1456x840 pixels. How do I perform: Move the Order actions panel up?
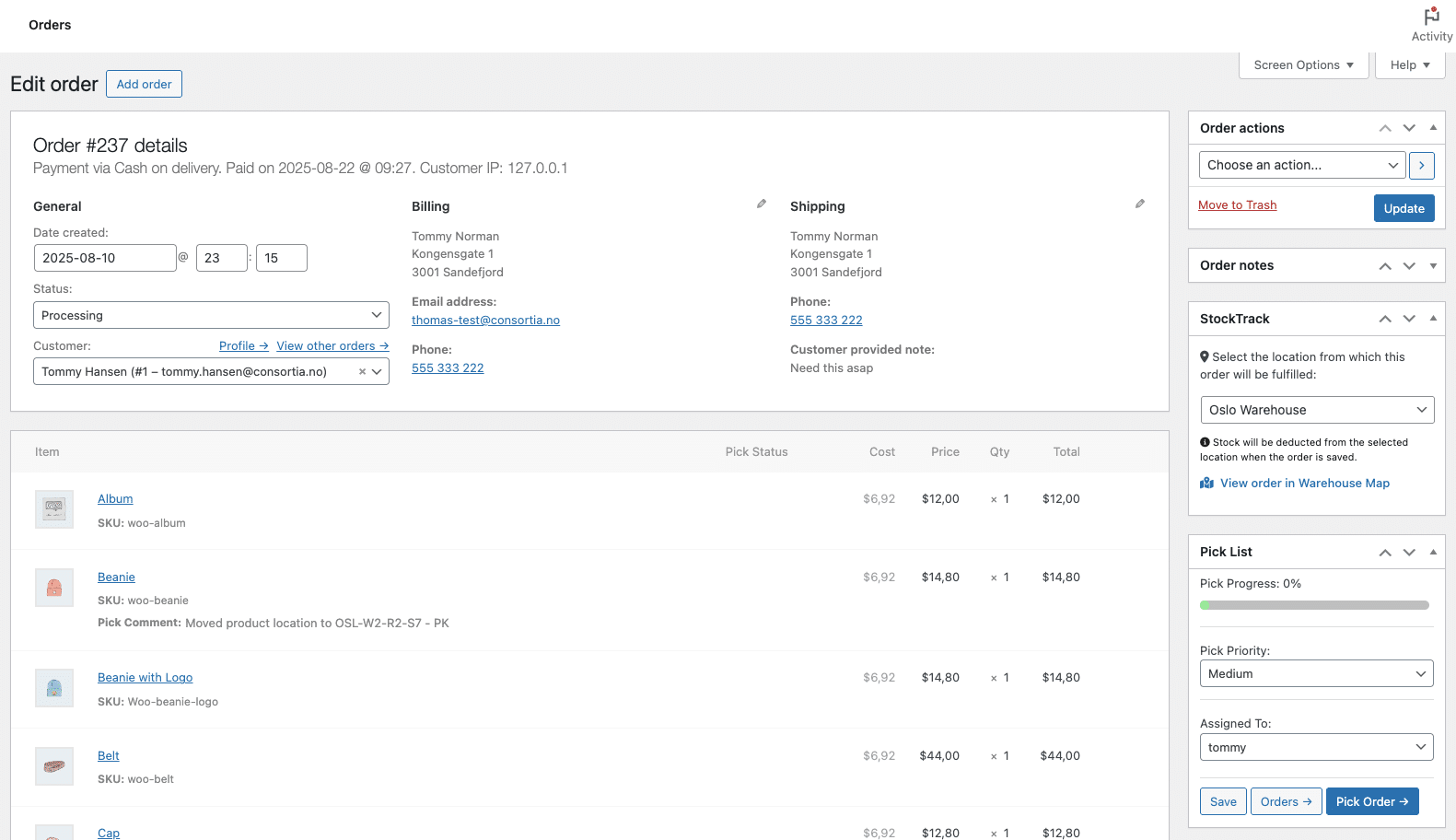point(1384,128)
